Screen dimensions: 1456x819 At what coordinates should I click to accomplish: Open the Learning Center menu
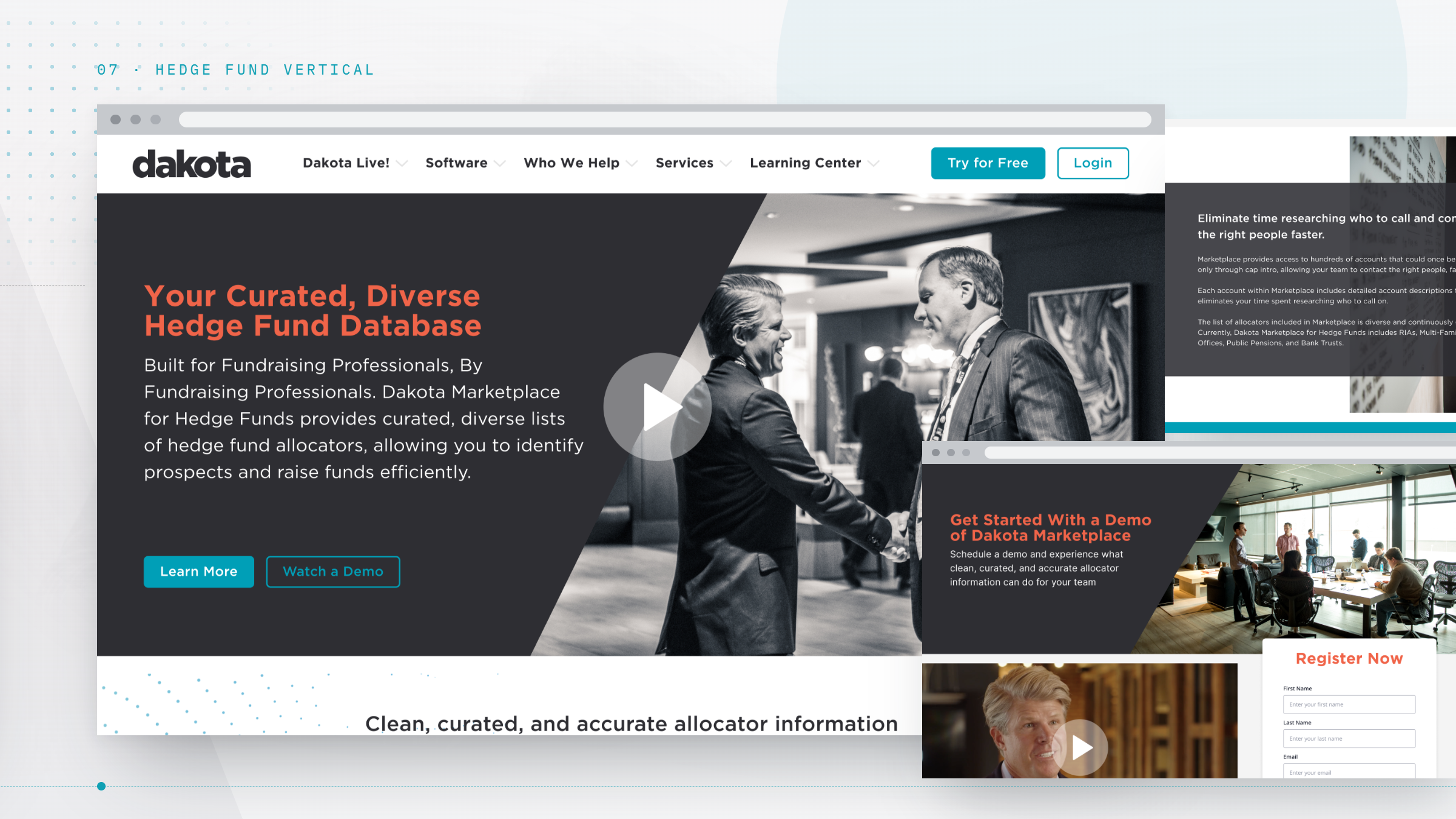805,163
